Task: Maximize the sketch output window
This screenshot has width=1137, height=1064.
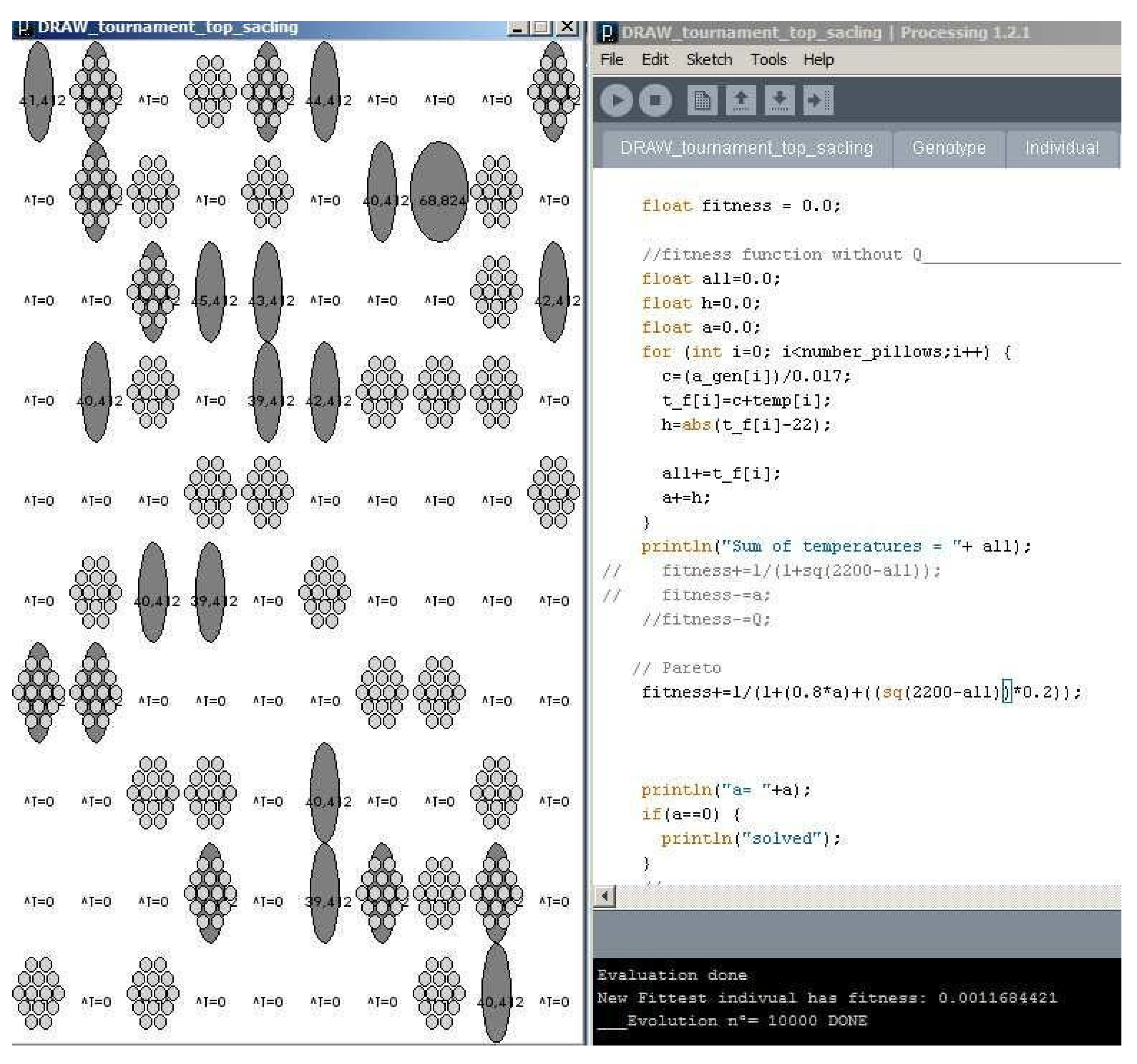Action: coord(541,27)
